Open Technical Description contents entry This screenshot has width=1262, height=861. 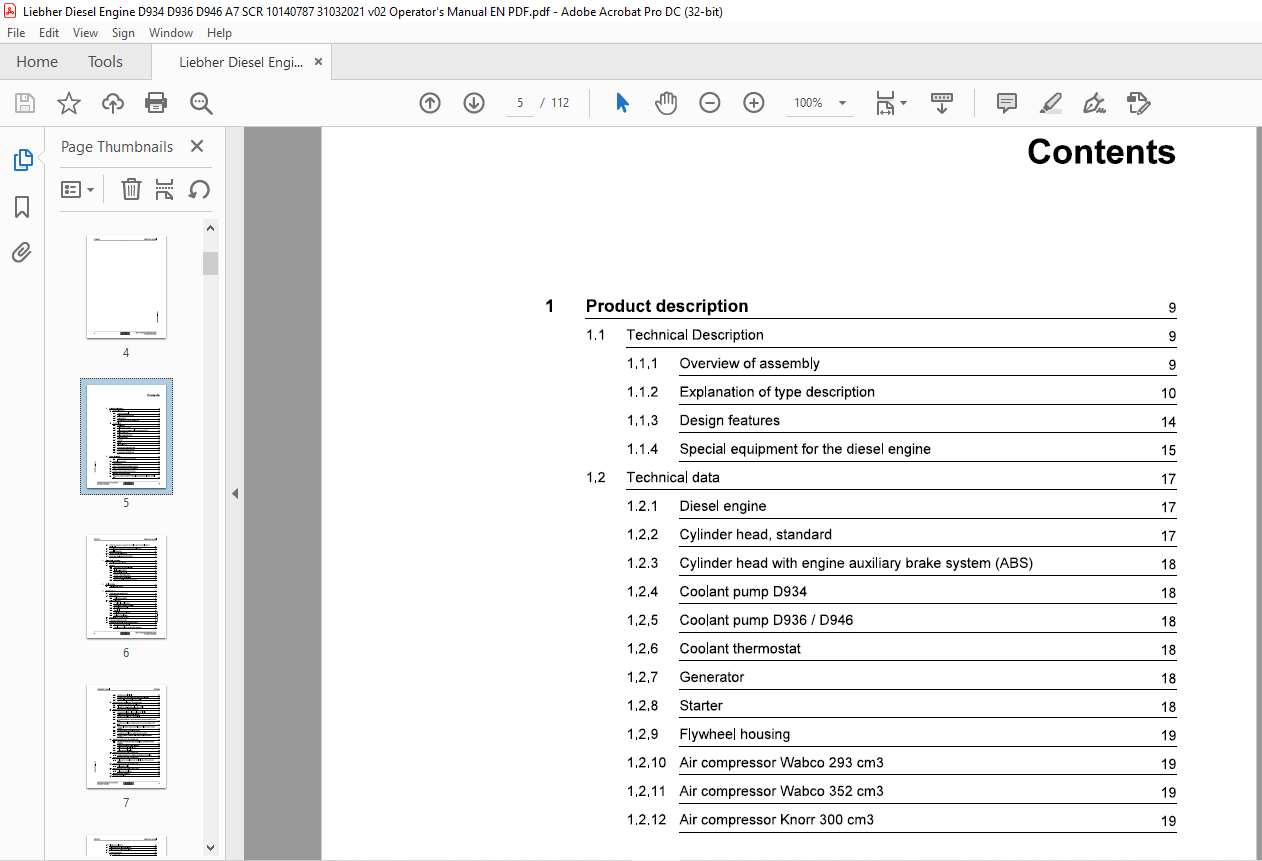pos(695,335)
